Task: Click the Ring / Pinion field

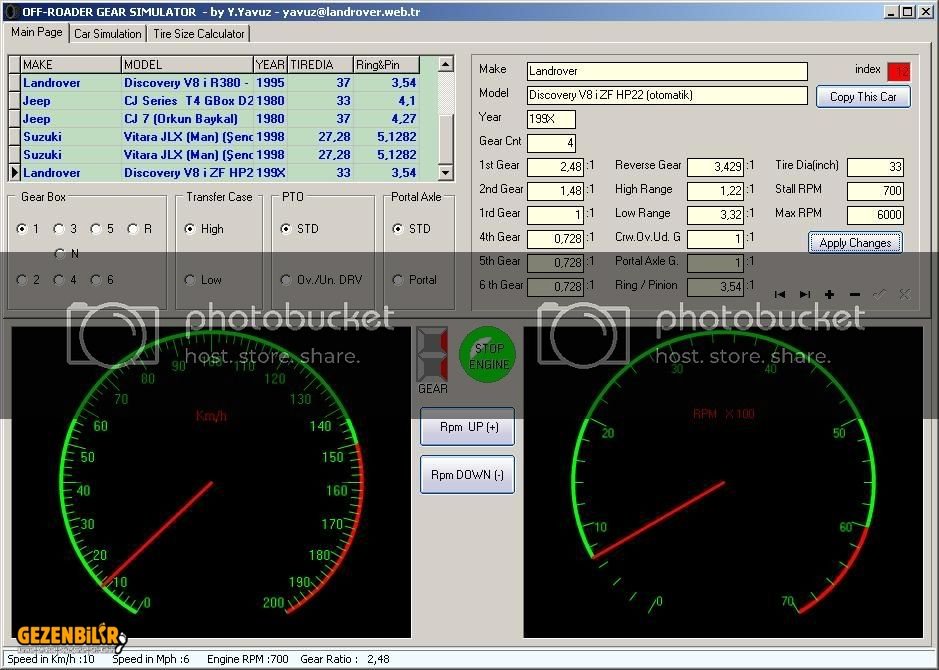Action: pyautogui.click(x=715, y=287)
